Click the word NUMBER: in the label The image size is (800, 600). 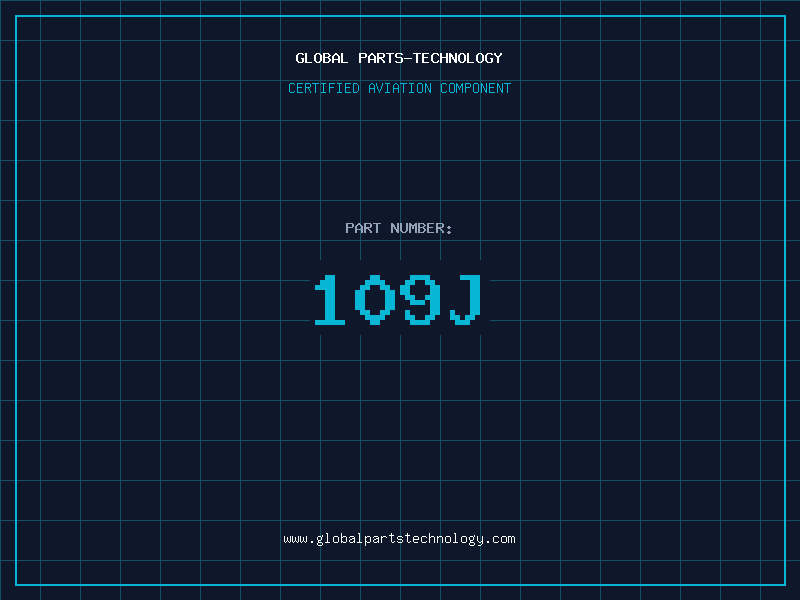coord(421,228)
